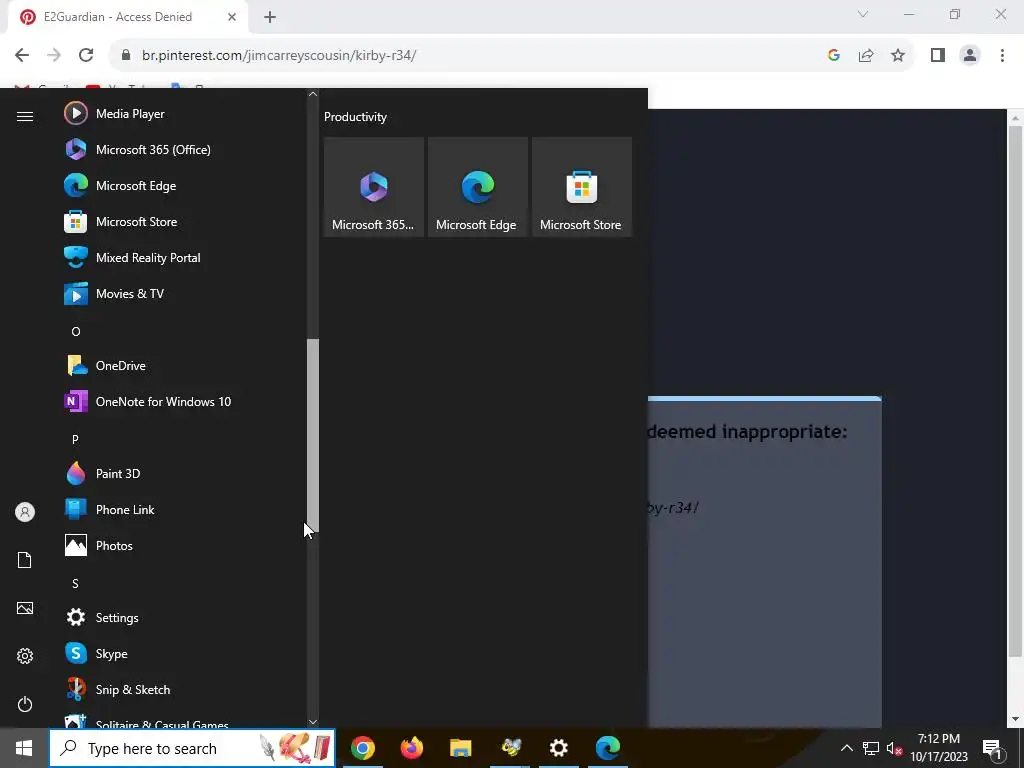1024x768 pixels.
Task: Open the Chrome profile avatar
Action: tap(970, 56)
